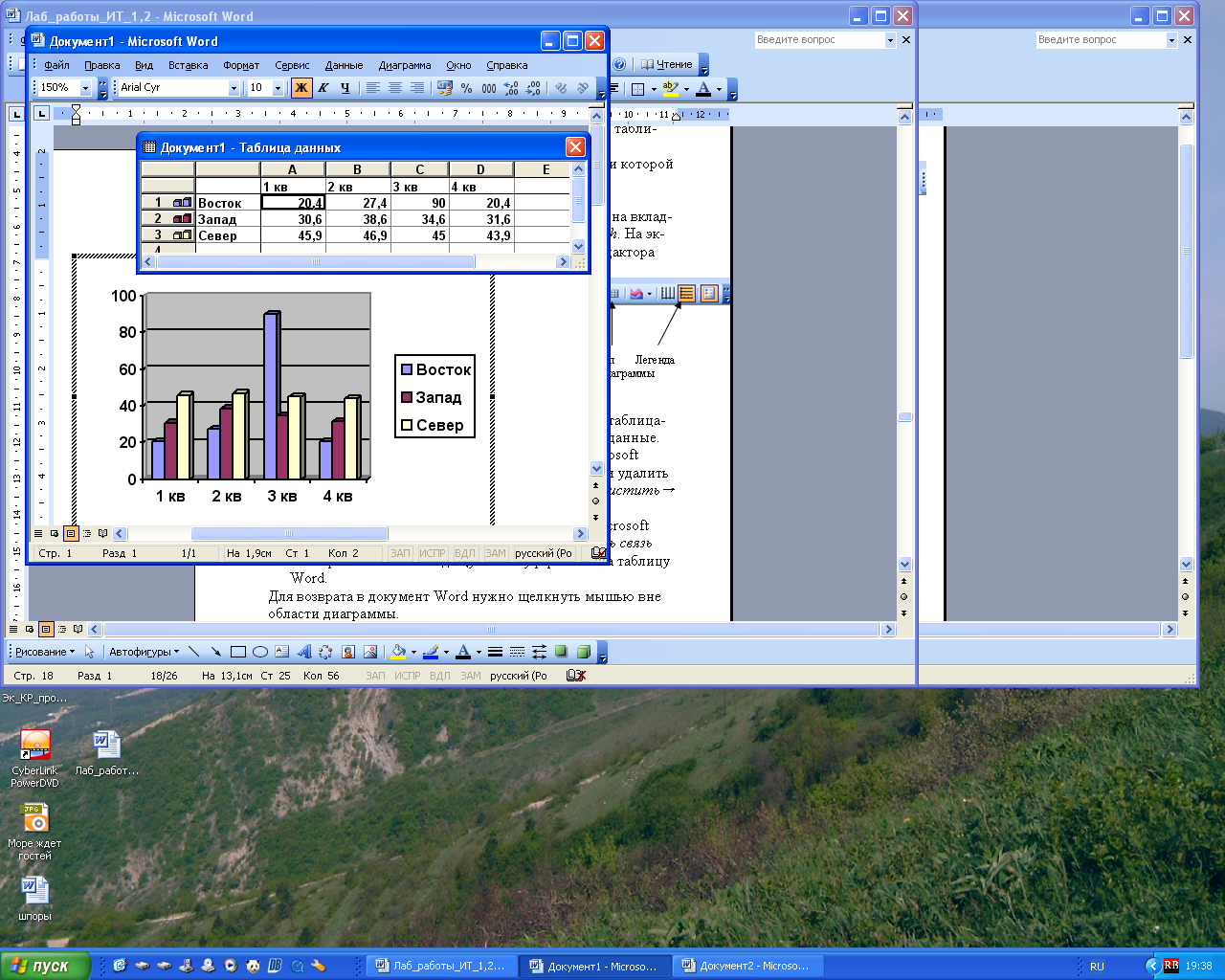Image resolution: width=1225 pixels, height=980 pixels.
Task: Open the zoom 150% dropdown
Action: [85, 88]
